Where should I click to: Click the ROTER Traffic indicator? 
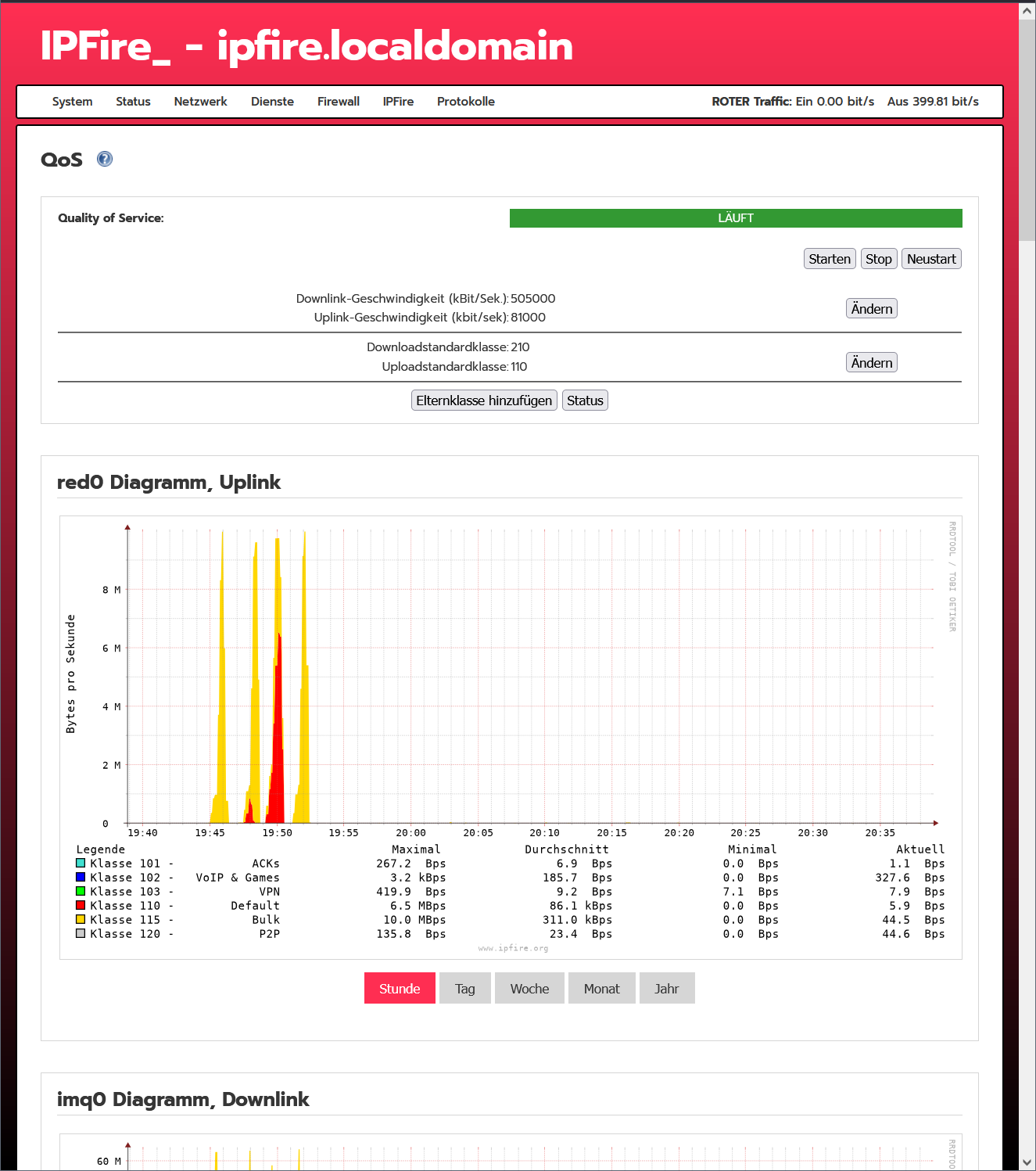[x=845, y=102]
